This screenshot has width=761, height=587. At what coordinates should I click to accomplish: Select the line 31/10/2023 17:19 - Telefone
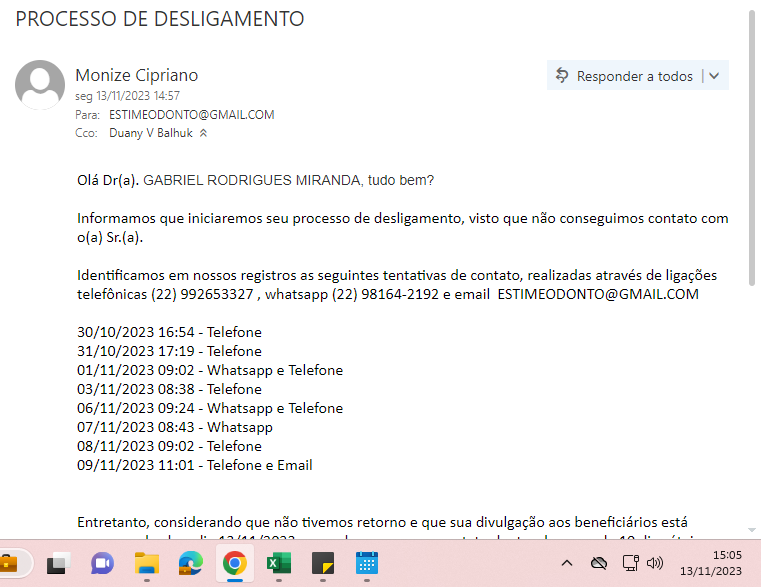[x=169, y=351]
